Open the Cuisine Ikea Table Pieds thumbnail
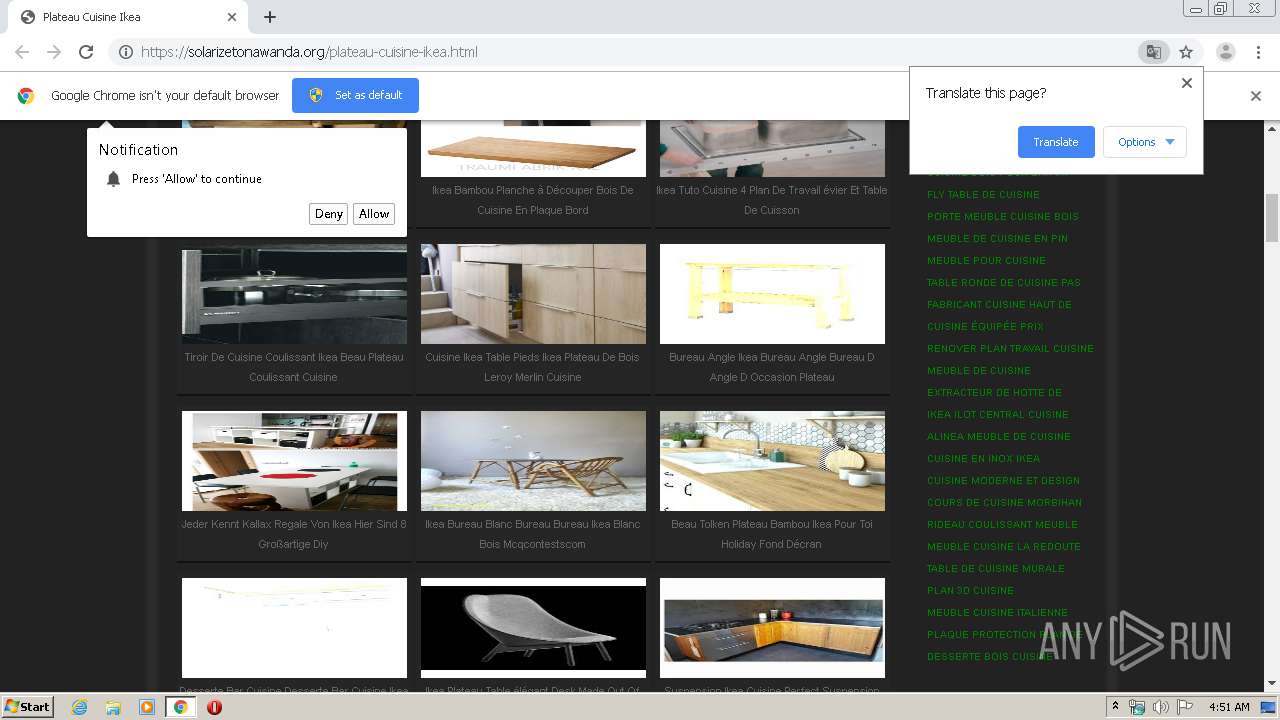This screenshot has width=1280, height=720. (533, 294)
